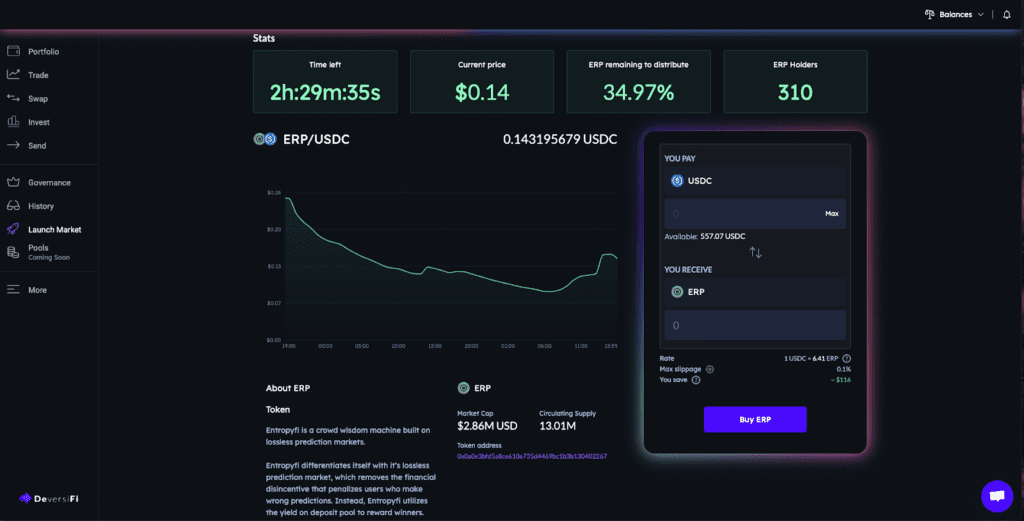Click the 13.01M circulating supply value
This screenshot has width=1024, height=521.
(x=557, y=426)
